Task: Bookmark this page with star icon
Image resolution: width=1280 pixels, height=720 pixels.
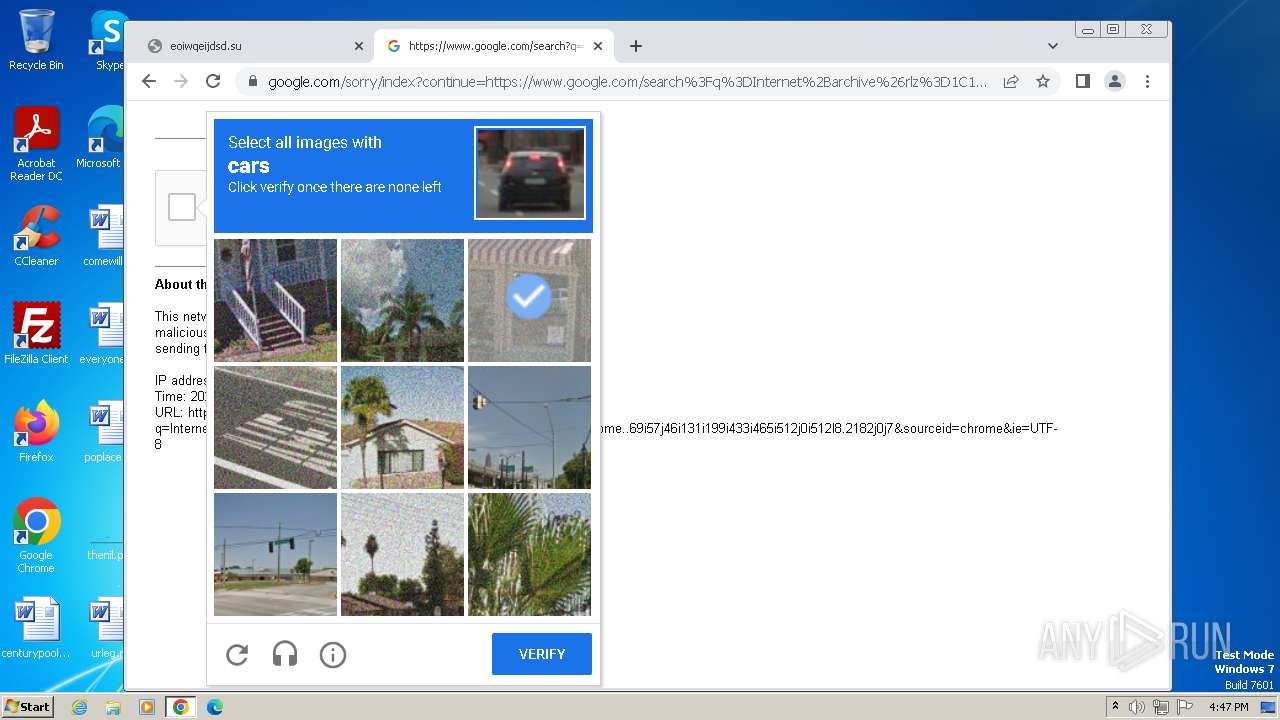Action: click(1043, 82)
